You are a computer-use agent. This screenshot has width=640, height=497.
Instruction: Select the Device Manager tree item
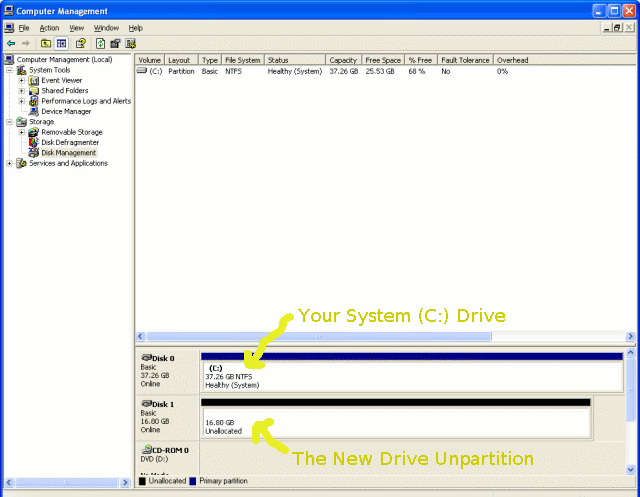click(x=66, y=111)
